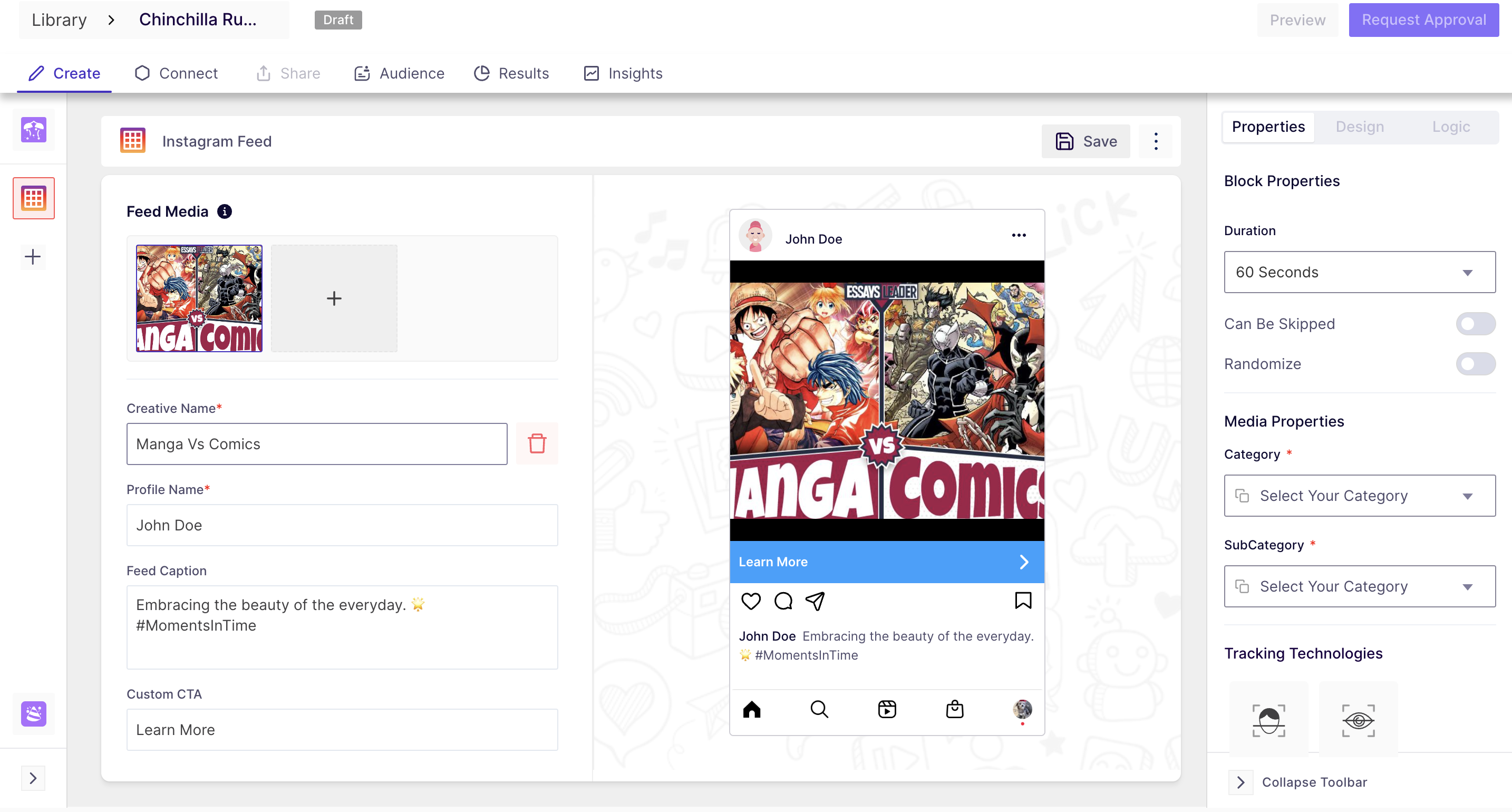Select the Manga Vs Comics media thumbnail

point(199,298)
